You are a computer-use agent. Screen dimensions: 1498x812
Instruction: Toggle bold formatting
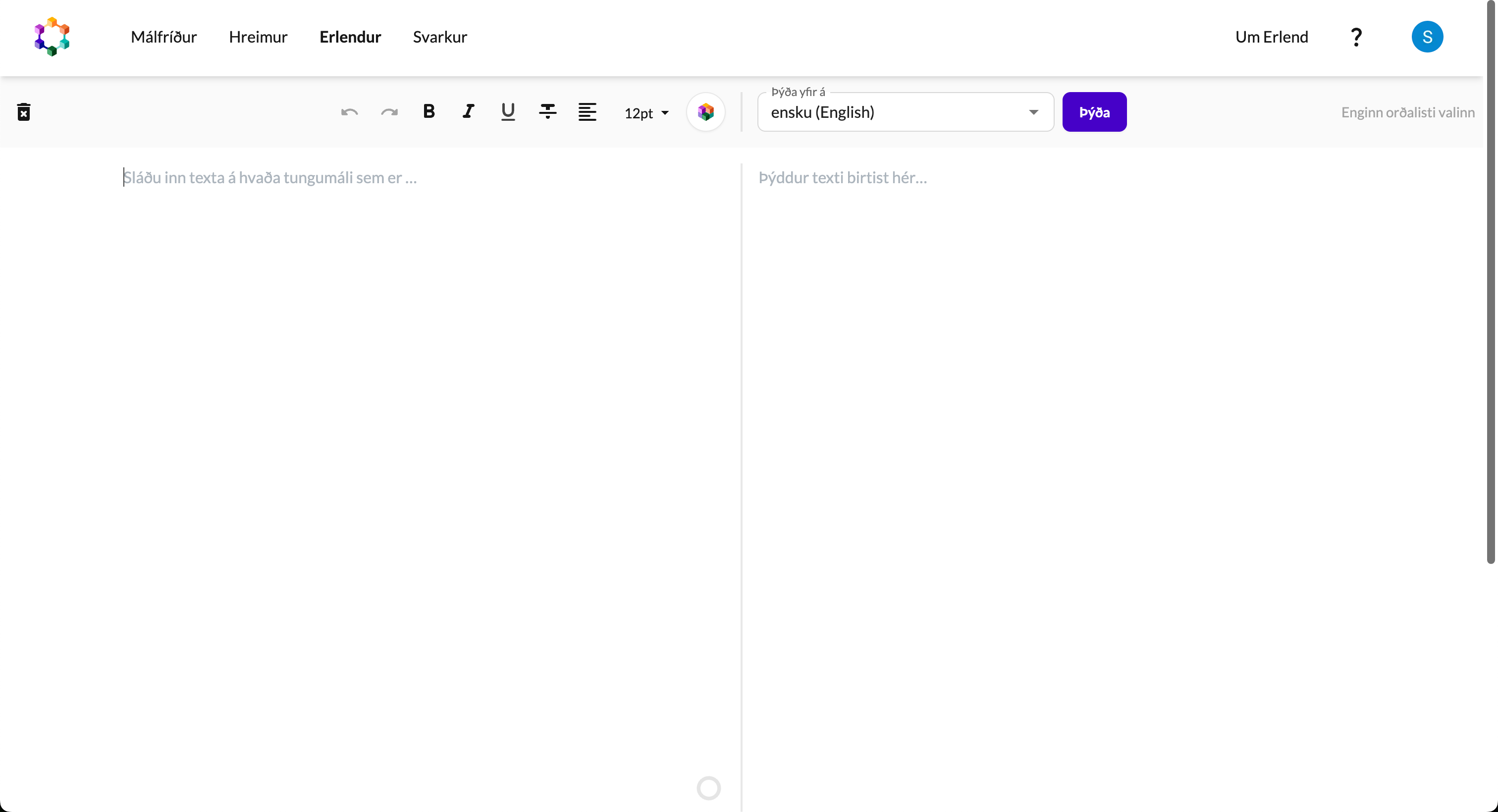(x=429, y=111)
